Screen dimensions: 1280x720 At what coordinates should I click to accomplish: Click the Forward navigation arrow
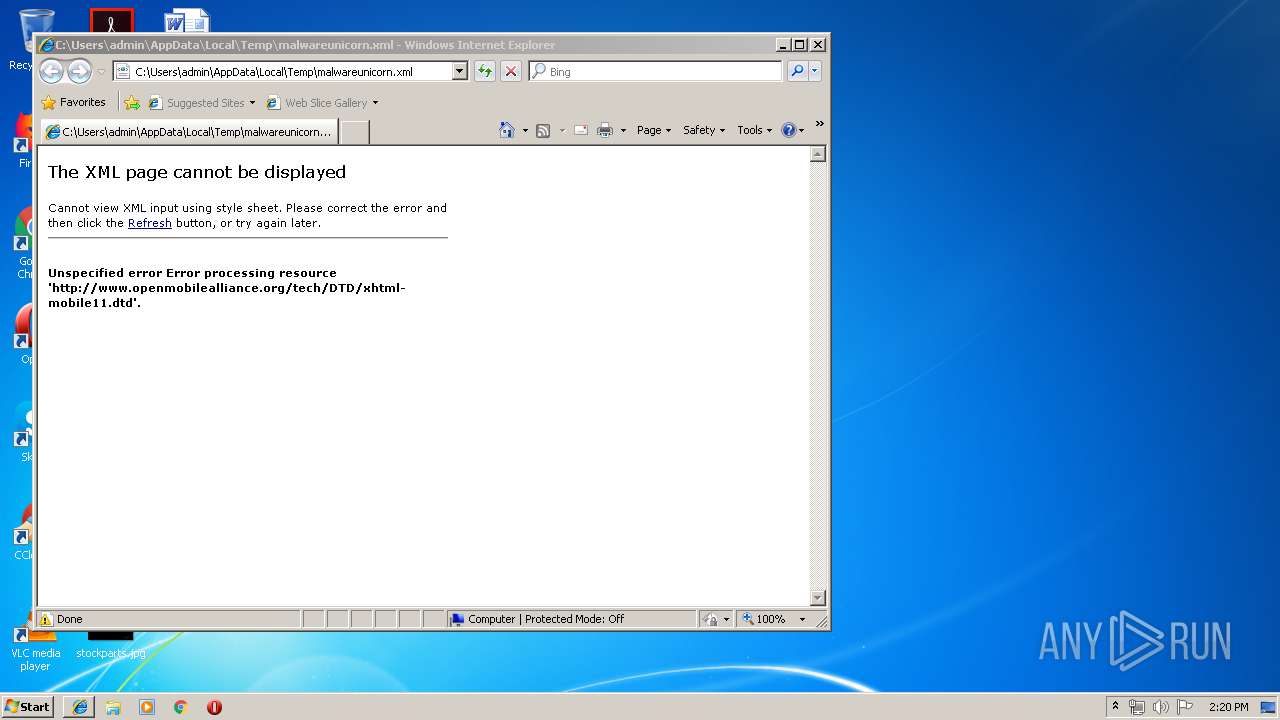(79, 71)
